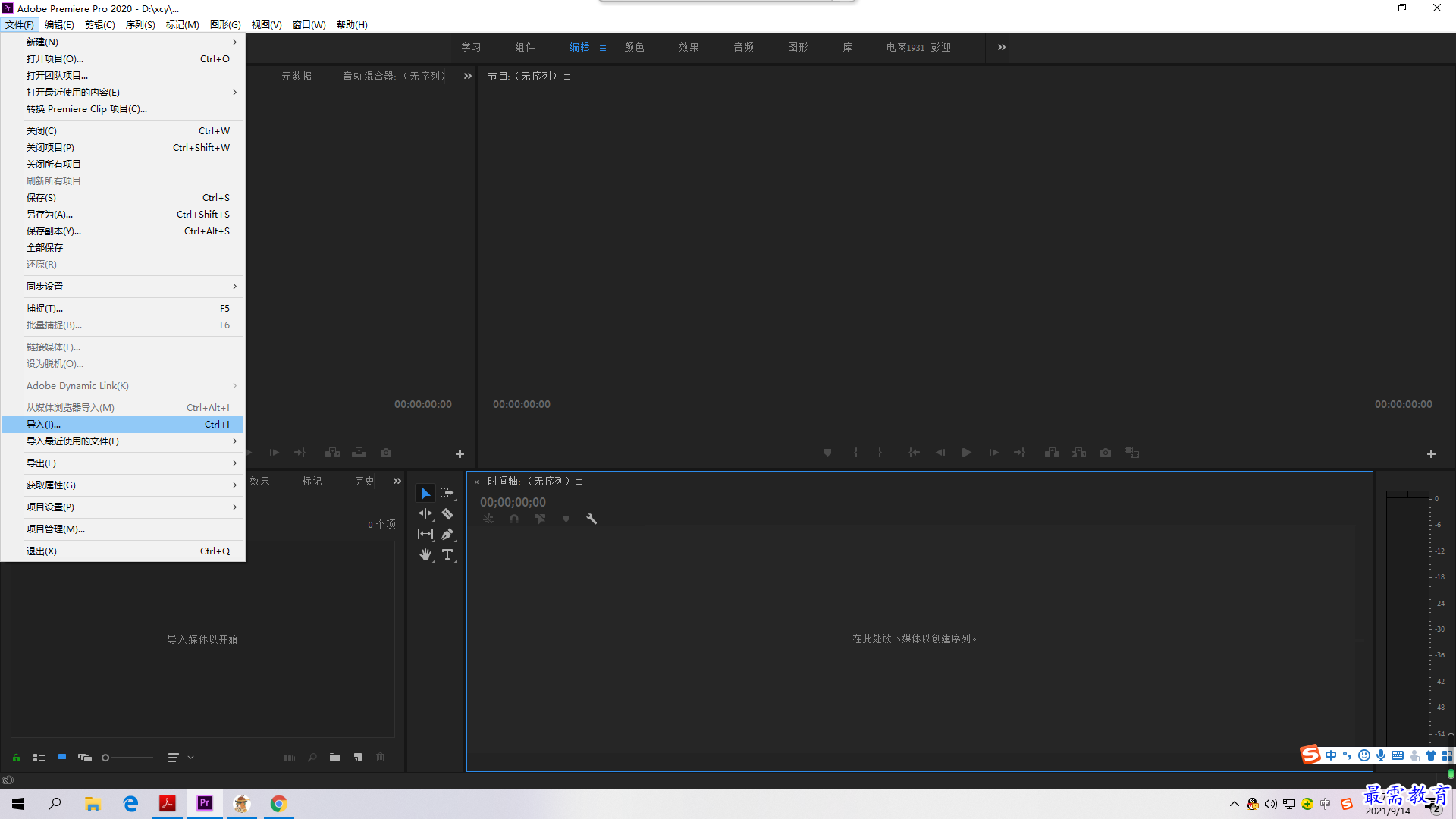Click the project panel Clear trash icon
Viewport: 1456px width, 819px height.
pos(381,758)
